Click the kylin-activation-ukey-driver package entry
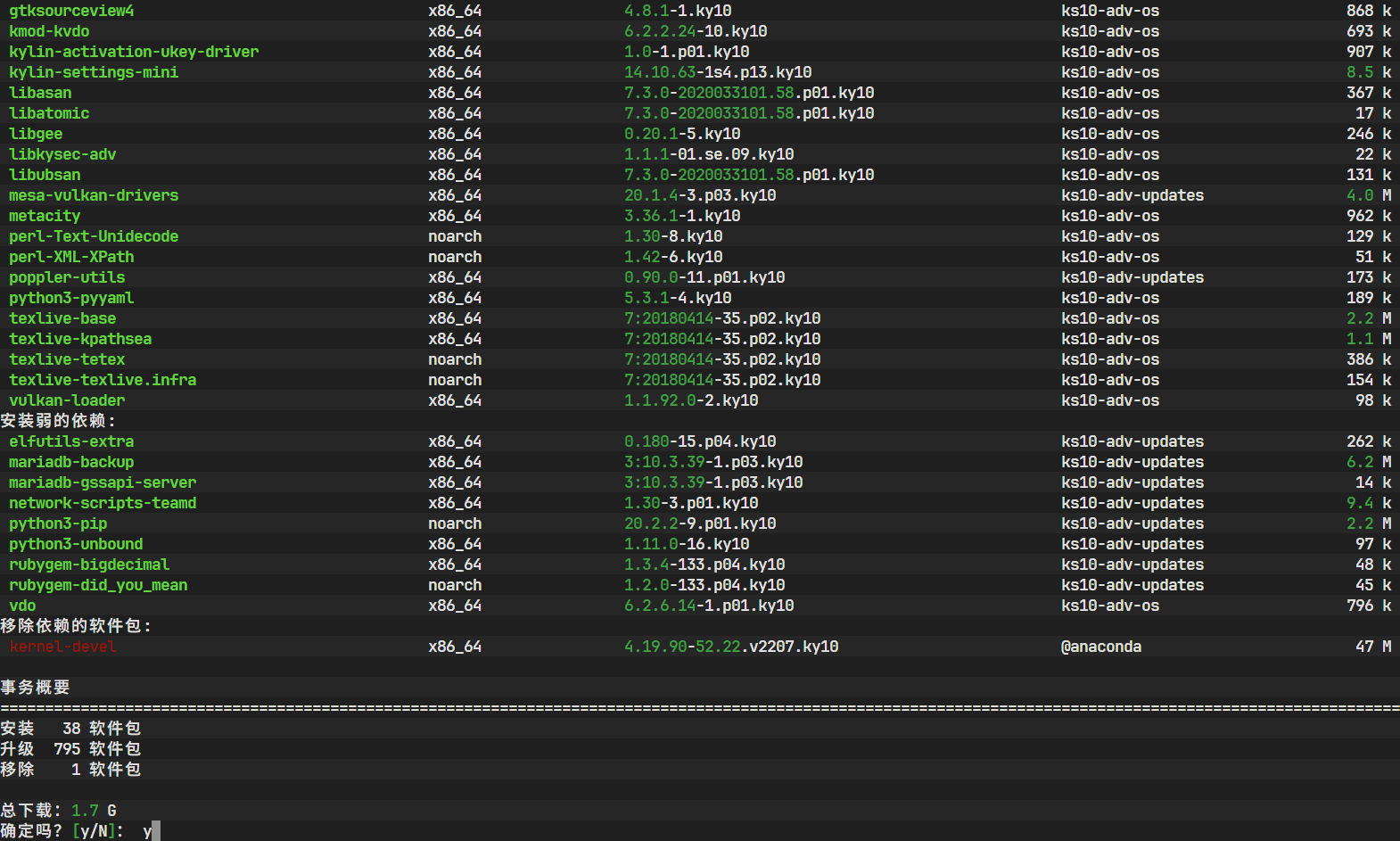This screenshot has height=841, width=1400. coord(134,52)
